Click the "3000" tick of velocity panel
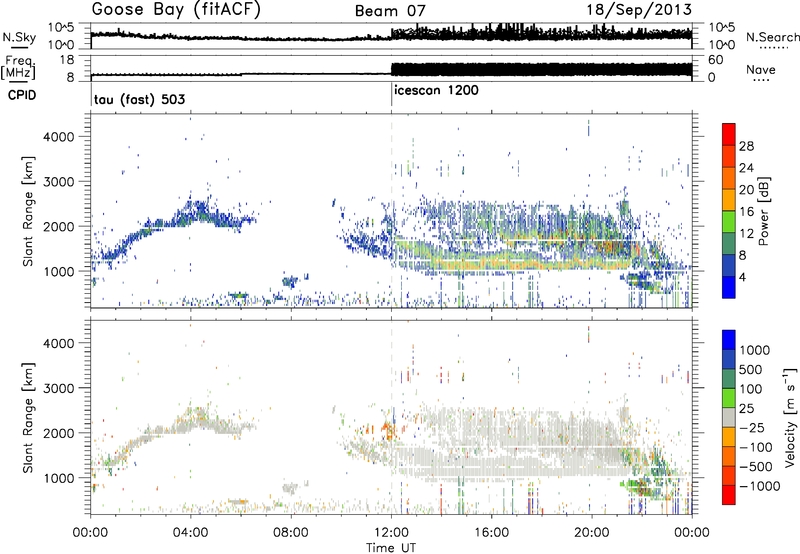This screenshot has width=800, height=554. coord(59,388)
